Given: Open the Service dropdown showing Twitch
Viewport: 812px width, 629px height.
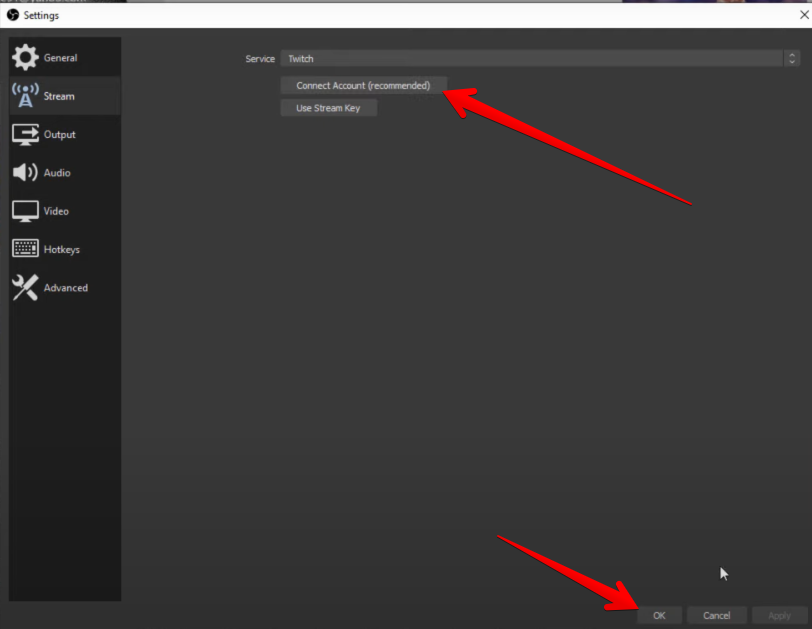Looking at the screenshot, I should point(540,58).
